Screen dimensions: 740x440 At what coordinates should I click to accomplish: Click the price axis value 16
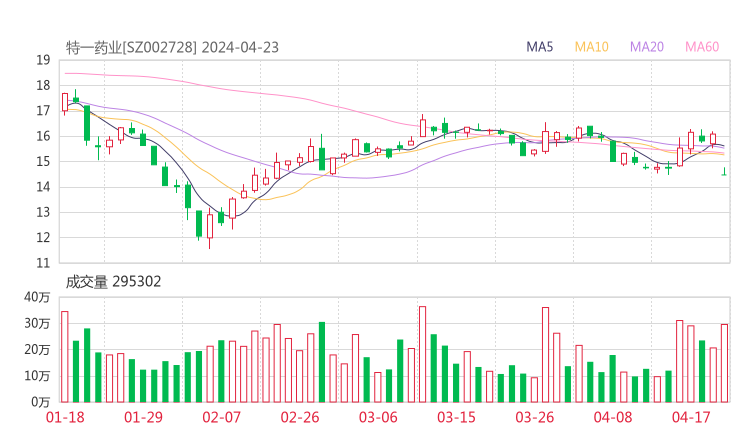coord(43,136)
